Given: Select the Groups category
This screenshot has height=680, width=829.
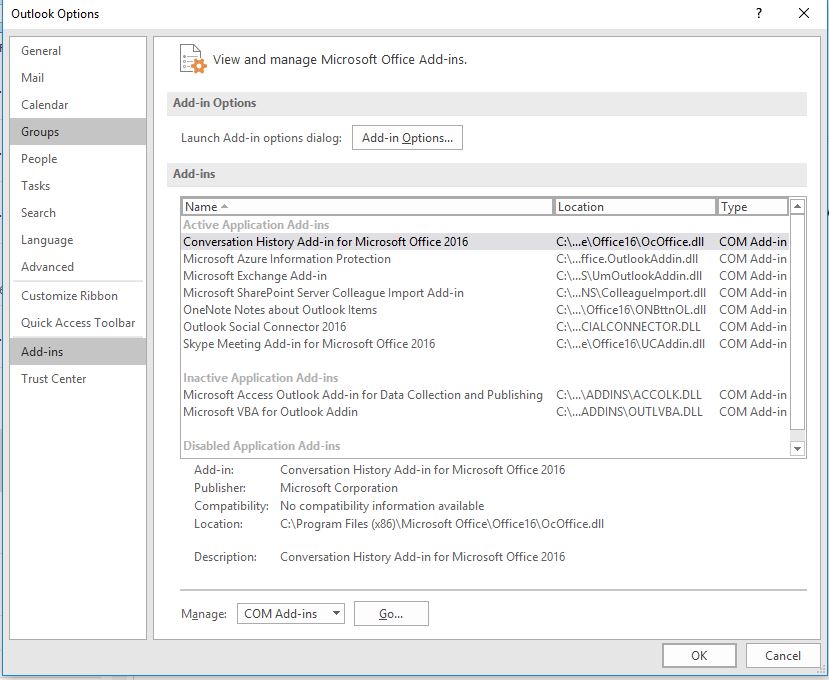Looking at the screenshot, I should (78, 132).
